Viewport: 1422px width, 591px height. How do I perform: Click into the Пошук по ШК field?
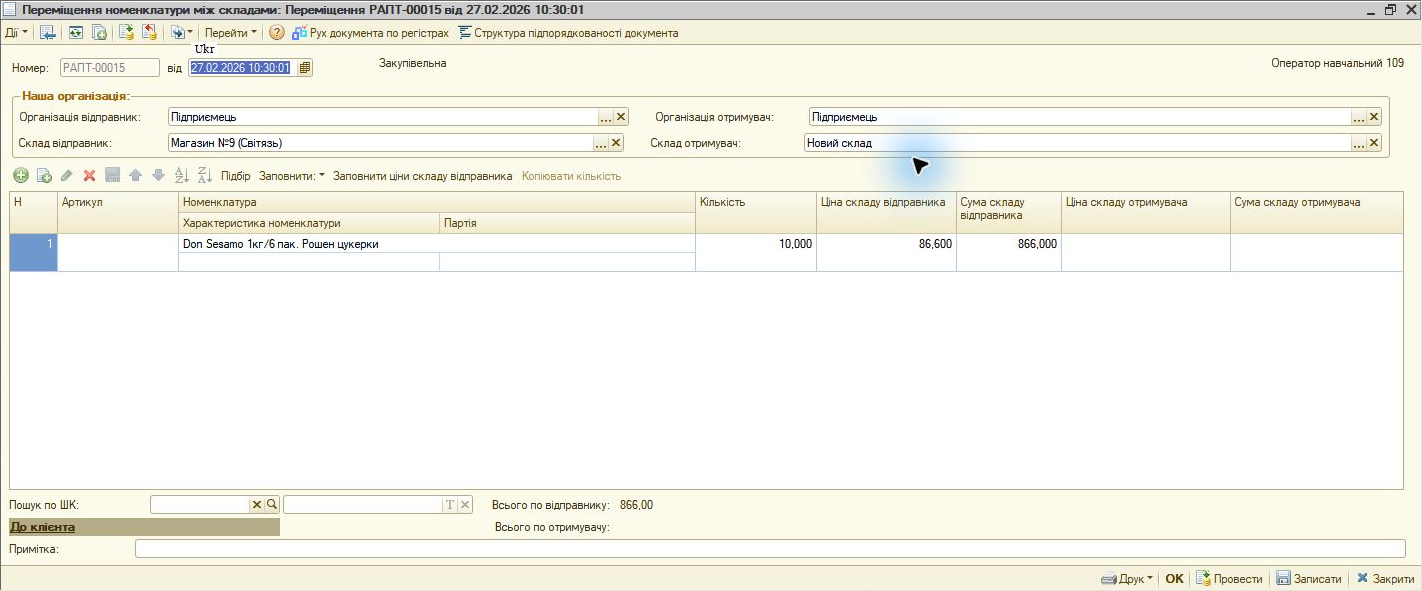tap(199, 505)
